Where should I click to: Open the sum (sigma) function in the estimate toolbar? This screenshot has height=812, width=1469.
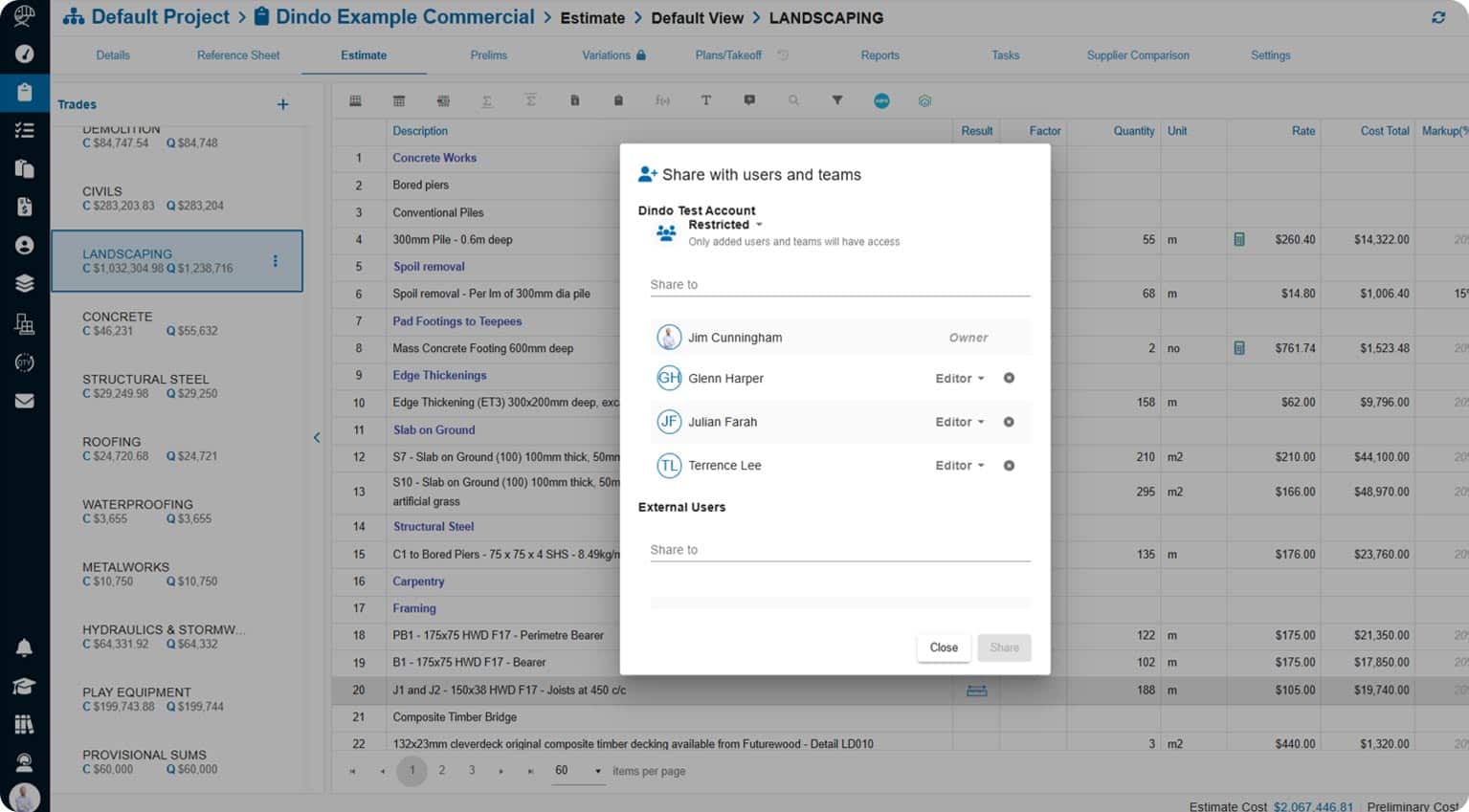click(487, 100)
